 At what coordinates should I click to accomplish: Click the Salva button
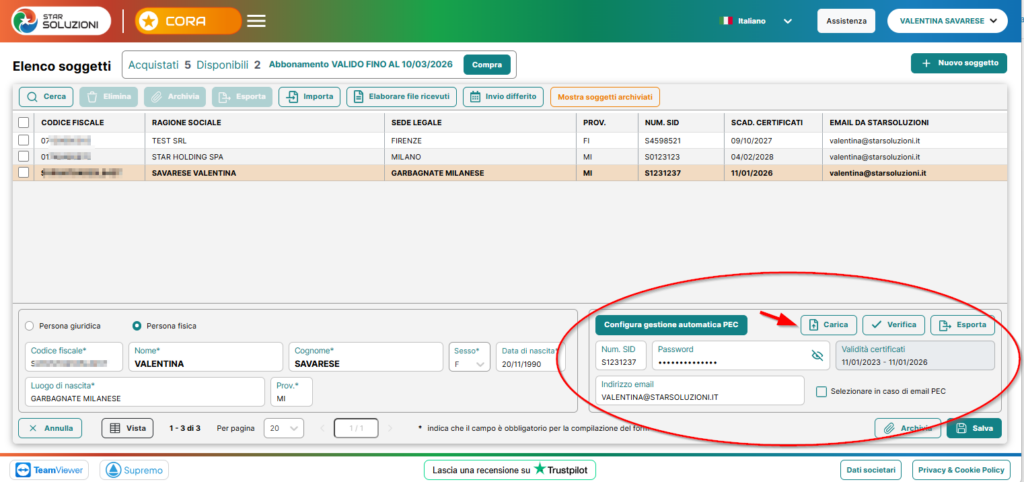coord(974,428)
